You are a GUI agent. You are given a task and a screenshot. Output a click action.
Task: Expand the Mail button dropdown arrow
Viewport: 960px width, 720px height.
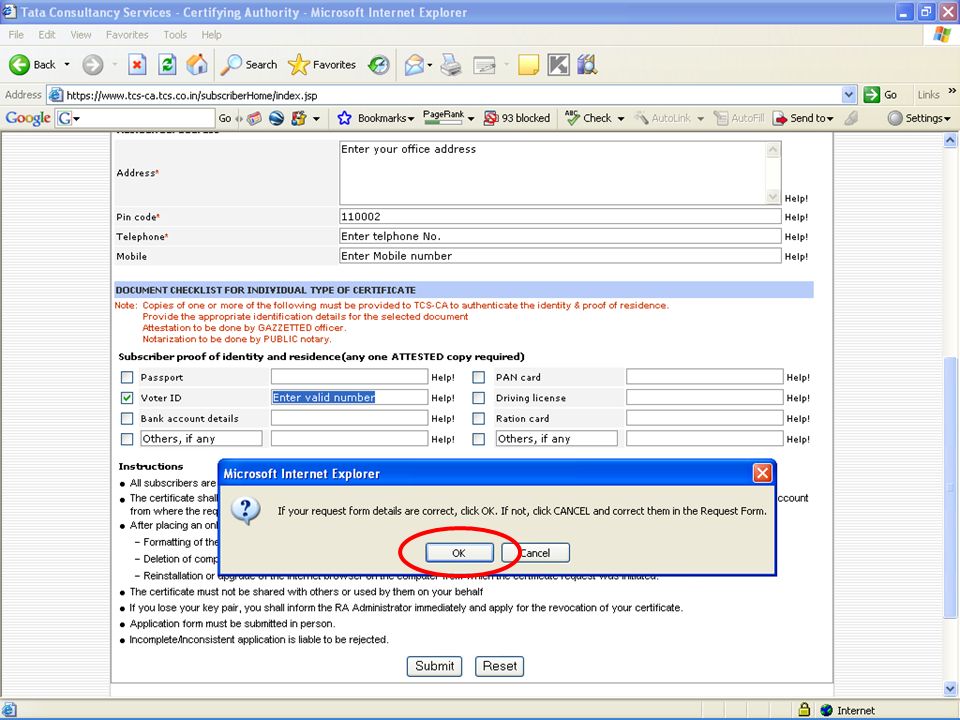click(430, 65)
